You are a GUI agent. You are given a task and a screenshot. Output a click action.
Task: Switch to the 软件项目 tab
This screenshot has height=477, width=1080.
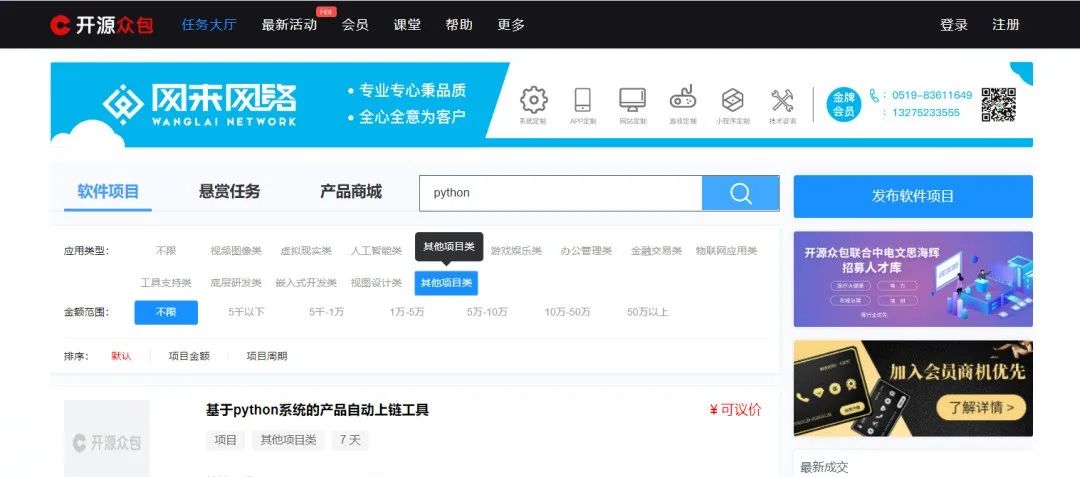click(x=108, y=192)
